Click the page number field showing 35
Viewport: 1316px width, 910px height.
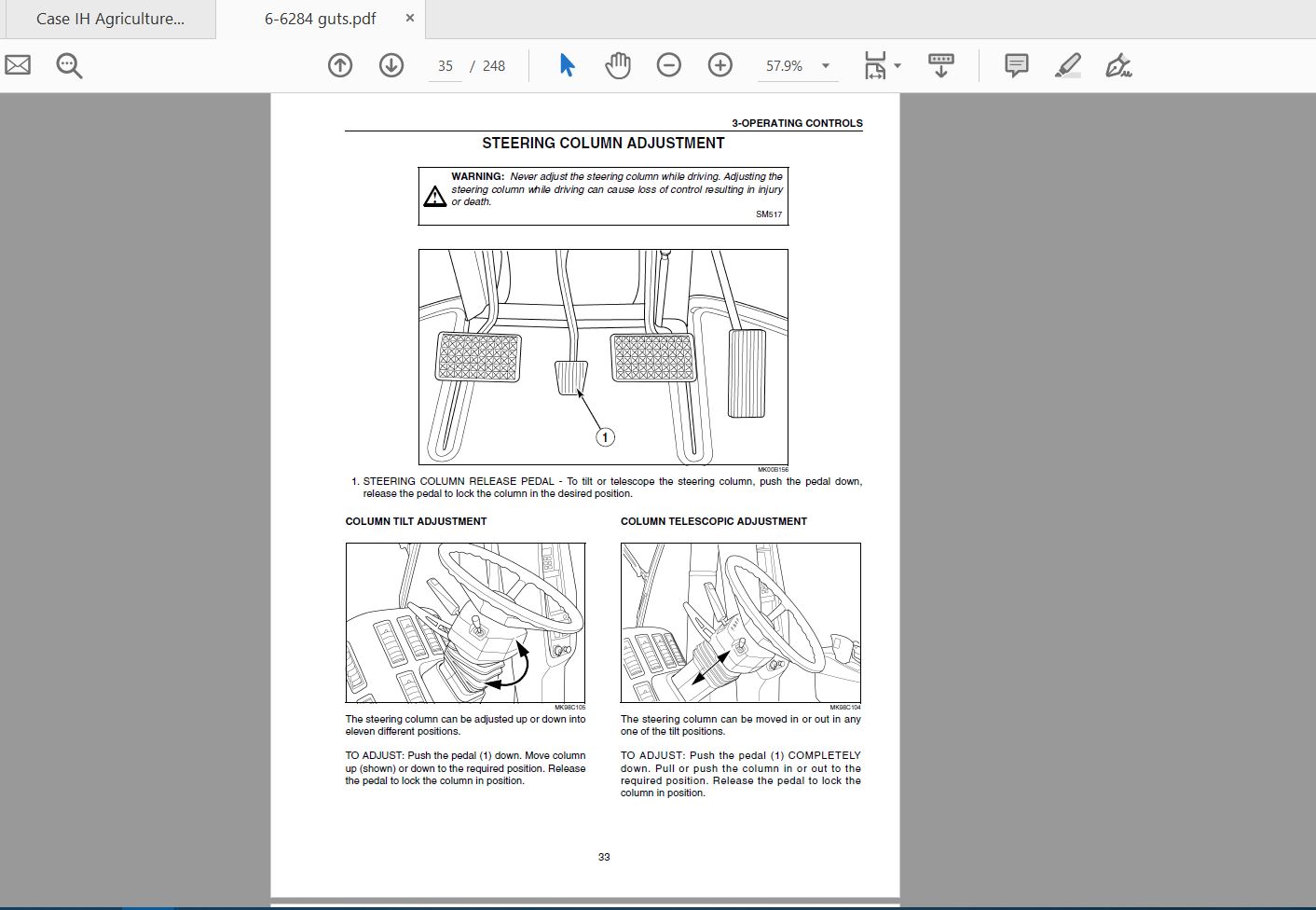446,66
